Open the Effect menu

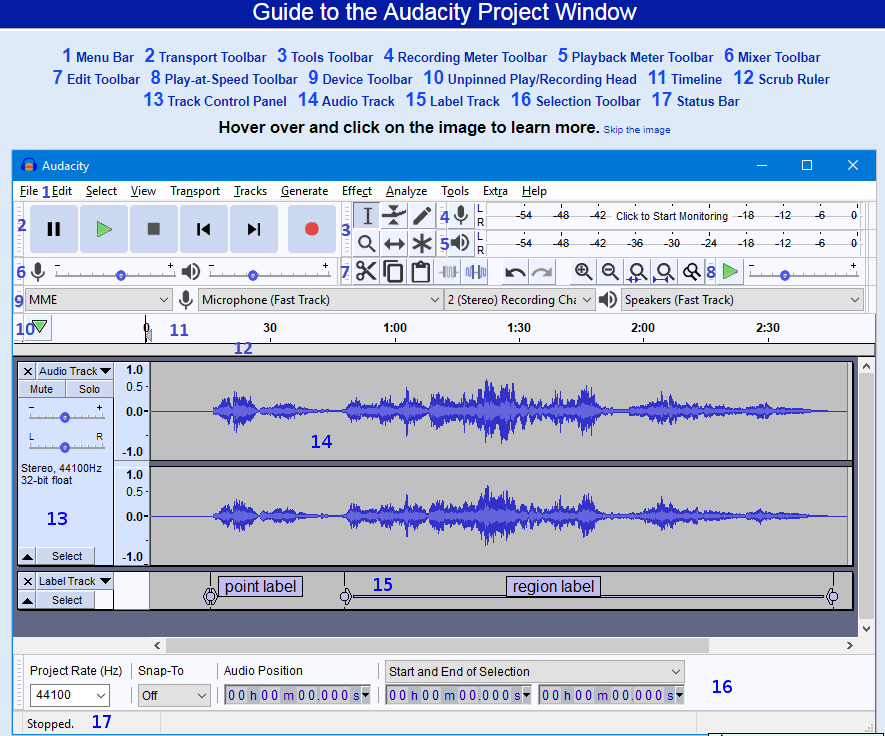(x=357, y=191)
